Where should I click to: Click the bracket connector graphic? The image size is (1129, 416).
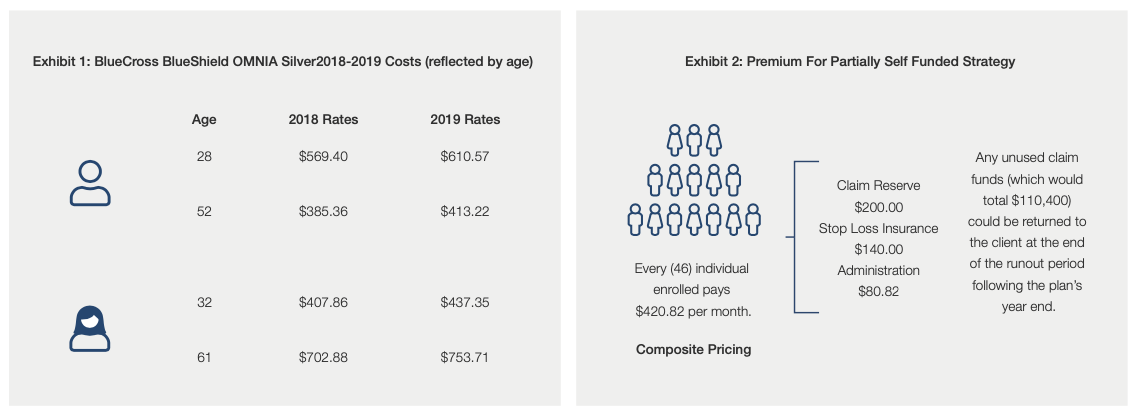click(804, 237)
